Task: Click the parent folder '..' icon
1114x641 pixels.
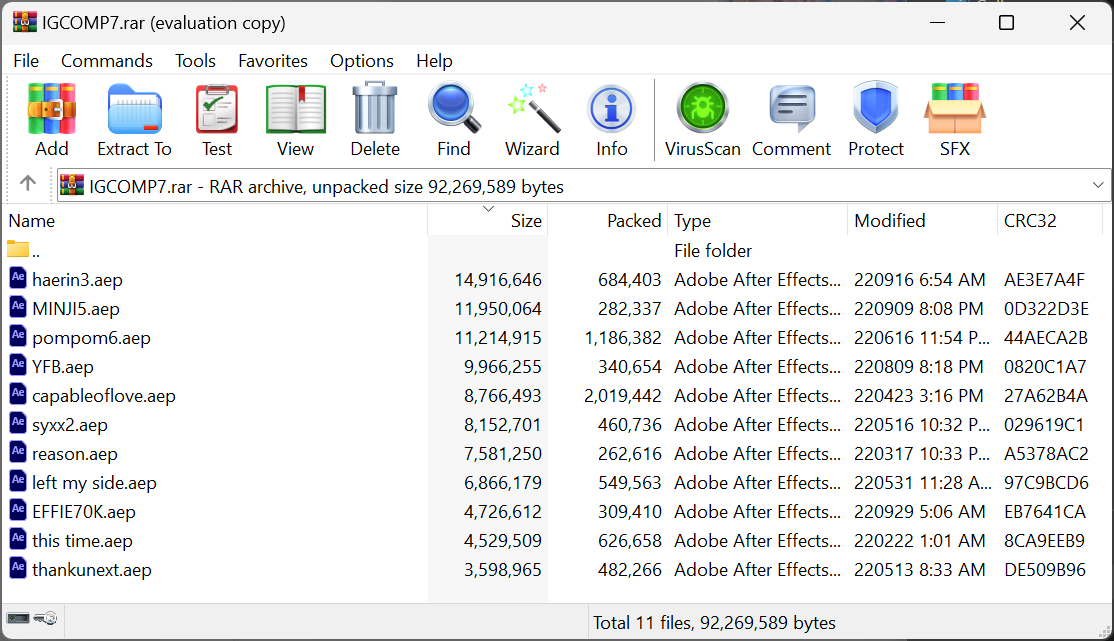Action: pos(18,249)
